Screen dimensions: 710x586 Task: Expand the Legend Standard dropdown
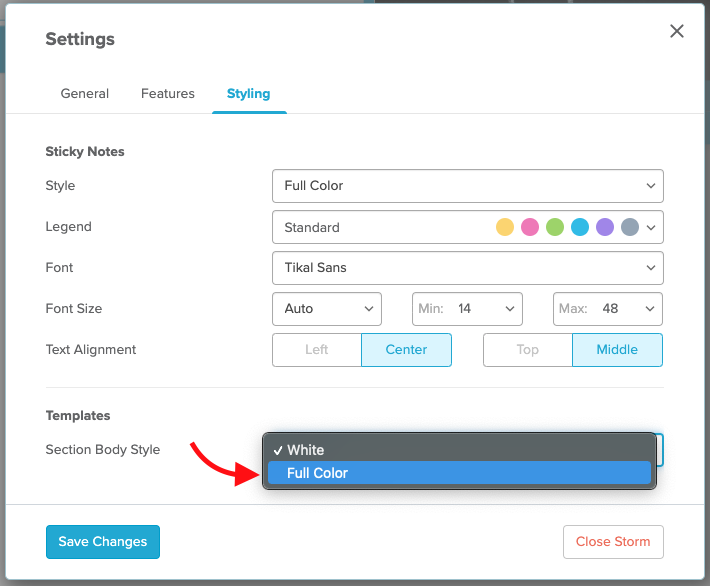point(468,227)
